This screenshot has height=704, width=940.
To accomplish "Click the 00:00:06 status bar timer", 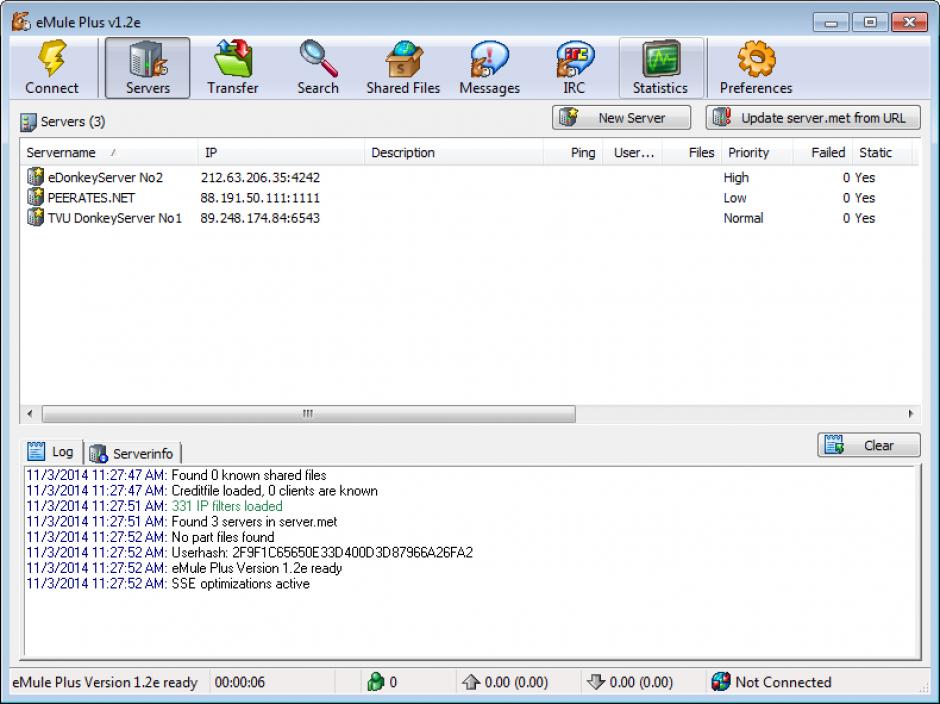I will pos(240,682).
